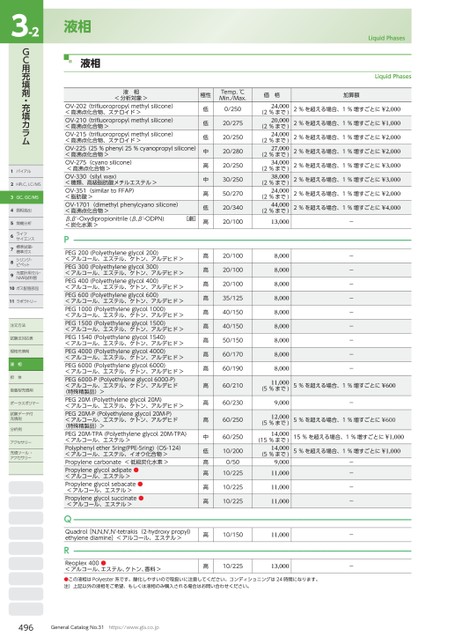Click the 15 % surcharge note for PEG 20M-TPA
The width and height of the screenshot is (455, 644).
click(349, 437)
